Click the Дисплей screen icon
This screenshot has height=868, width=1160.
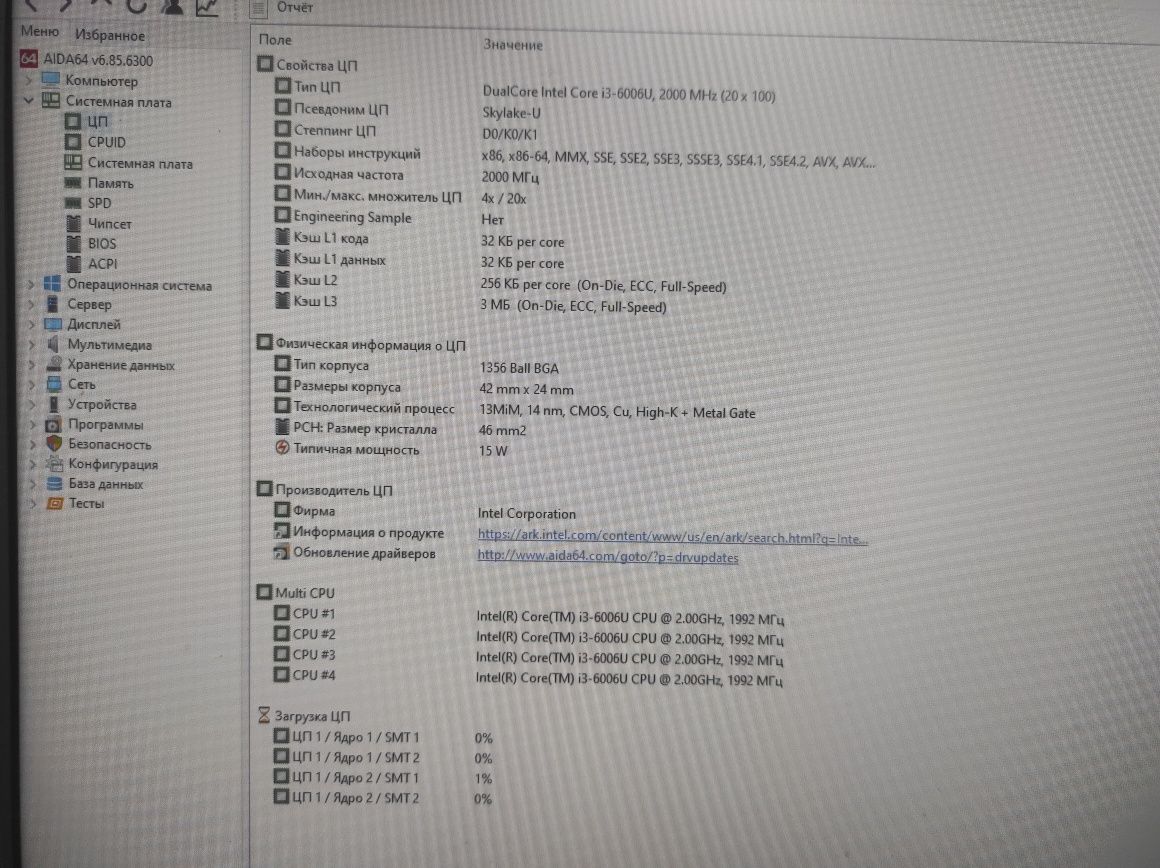[53, 324]
